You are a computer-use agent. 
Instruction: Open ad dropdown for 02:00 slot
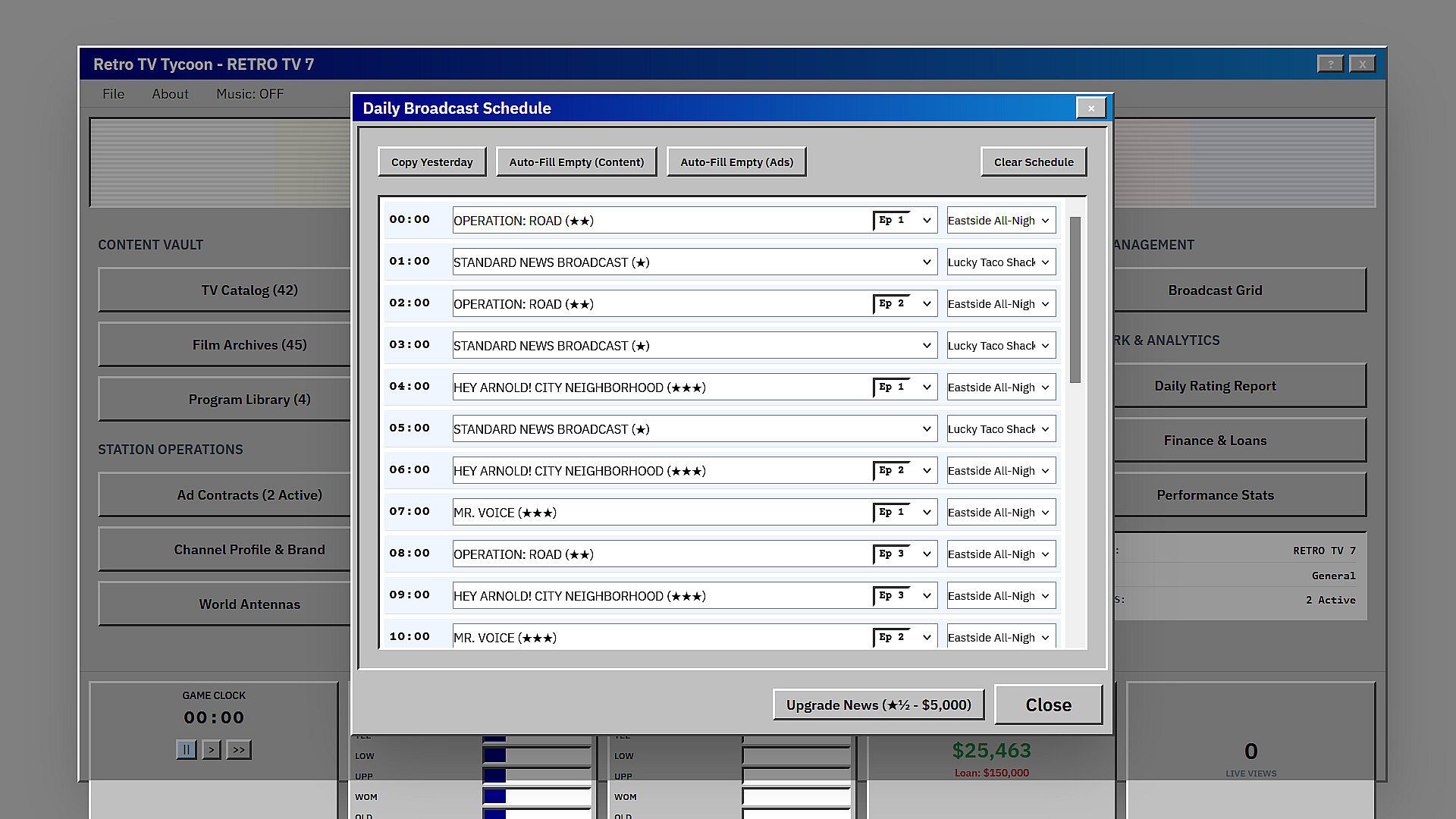1001,304
